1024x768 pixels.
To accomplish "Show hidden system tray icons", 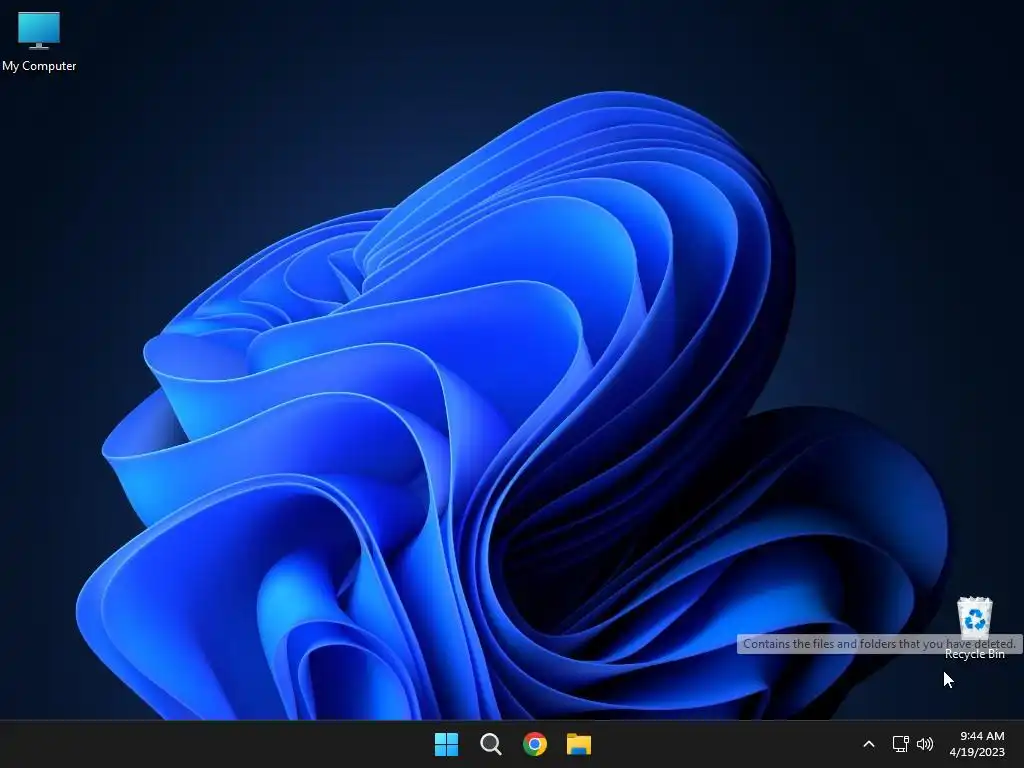I will tap(869, 744).
